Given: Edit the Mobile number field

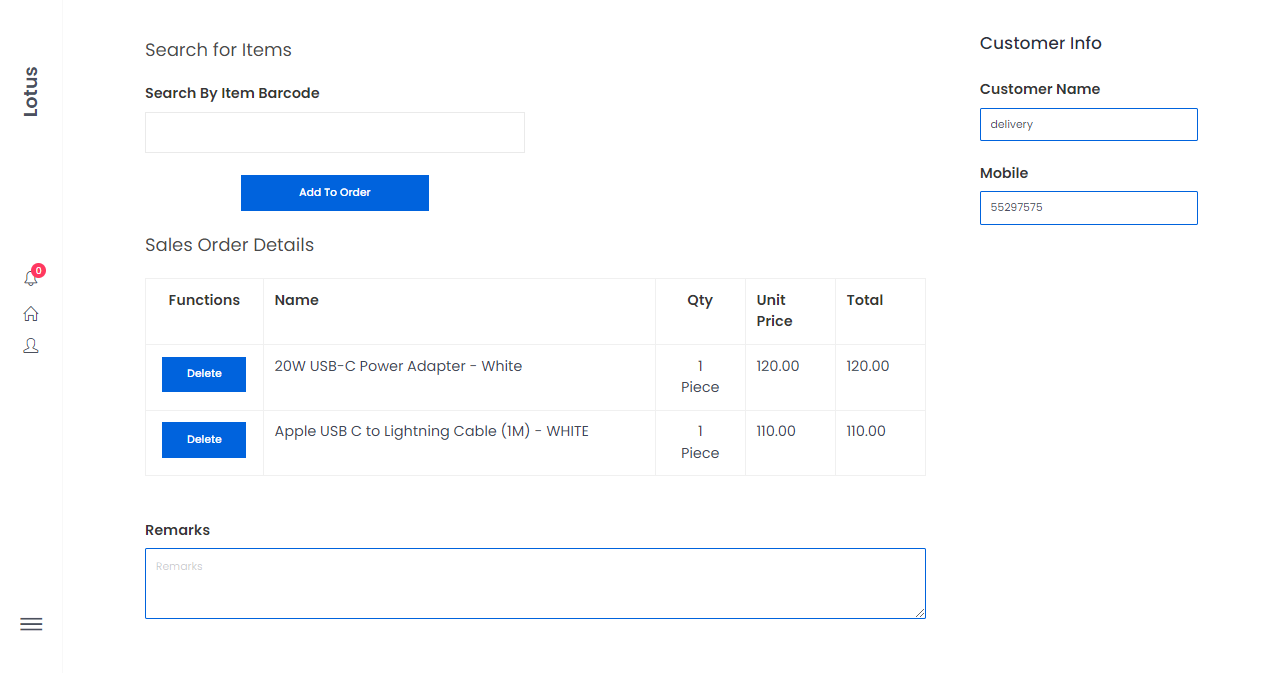Looking at the screenshot, I should click(1089, 208).
